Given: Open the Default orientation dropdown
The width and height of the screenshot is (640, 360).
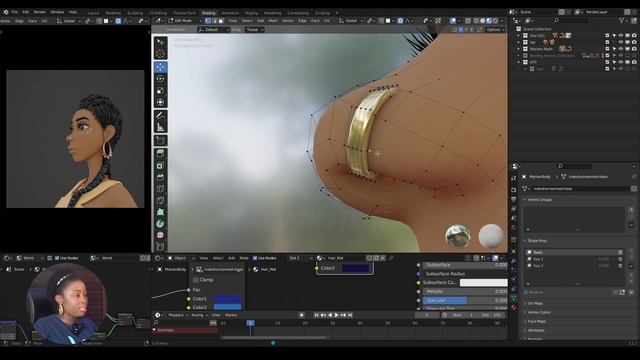Looking at the screenshot, I should [x=213, y=30].
